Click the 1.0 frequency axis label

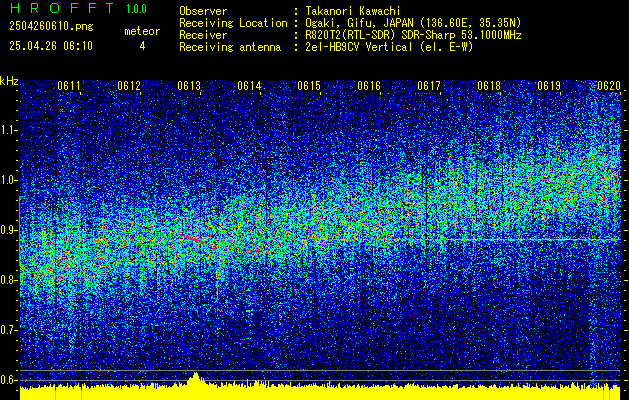9,180
